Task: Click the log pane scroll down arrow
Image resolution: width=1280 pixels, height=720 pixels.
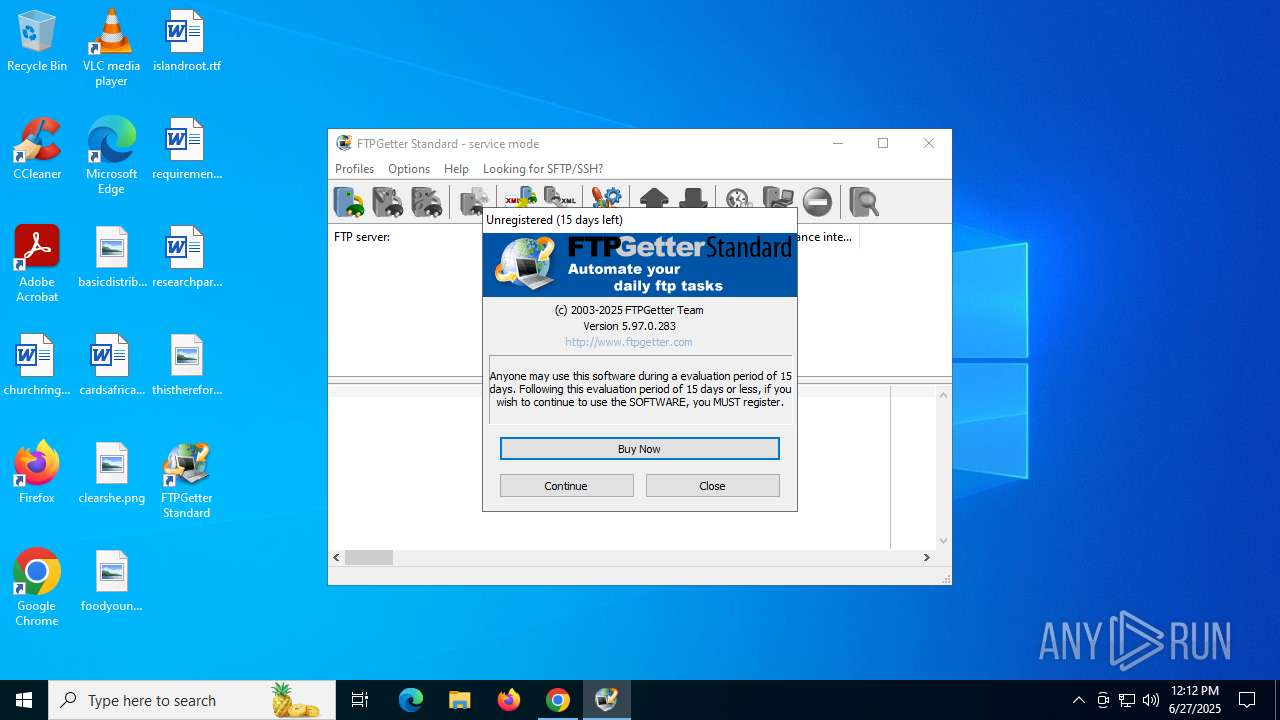Action: click(x=943, y=541)
